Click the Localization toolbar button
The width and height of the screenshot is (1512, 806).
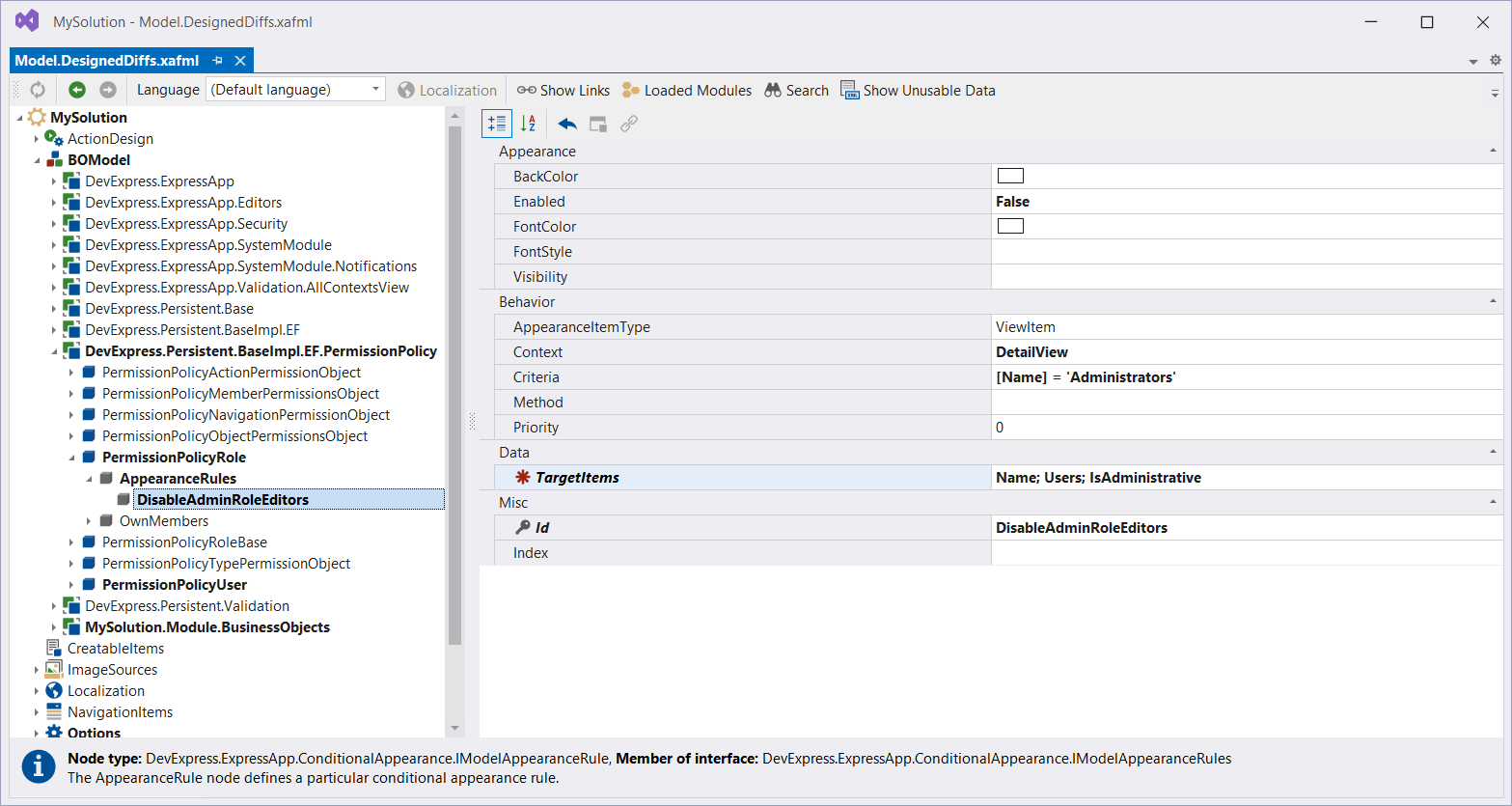[448, 90]
